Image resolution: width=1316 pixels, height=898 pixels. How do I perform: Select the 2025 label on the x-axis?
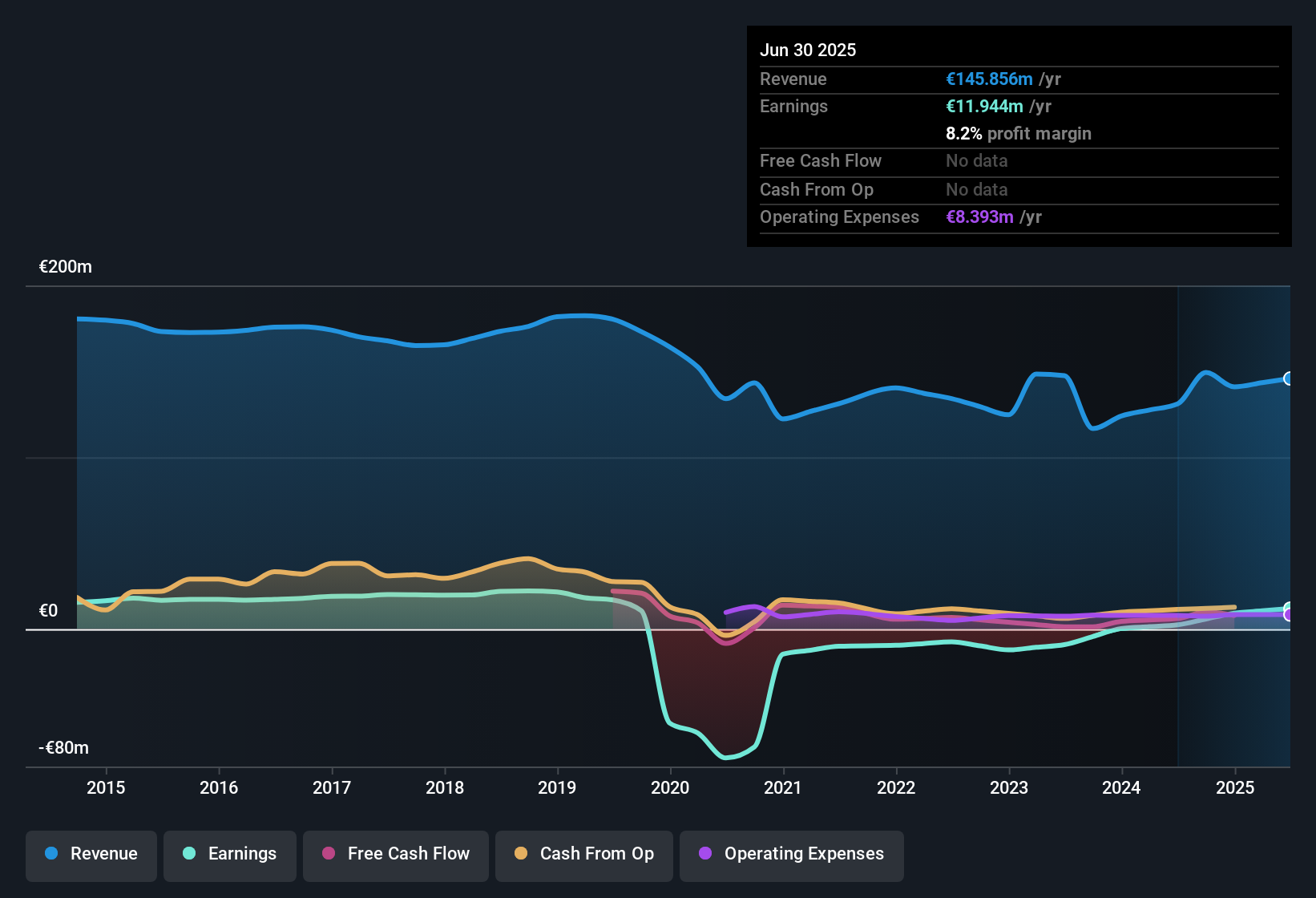tap(1235, 788)
